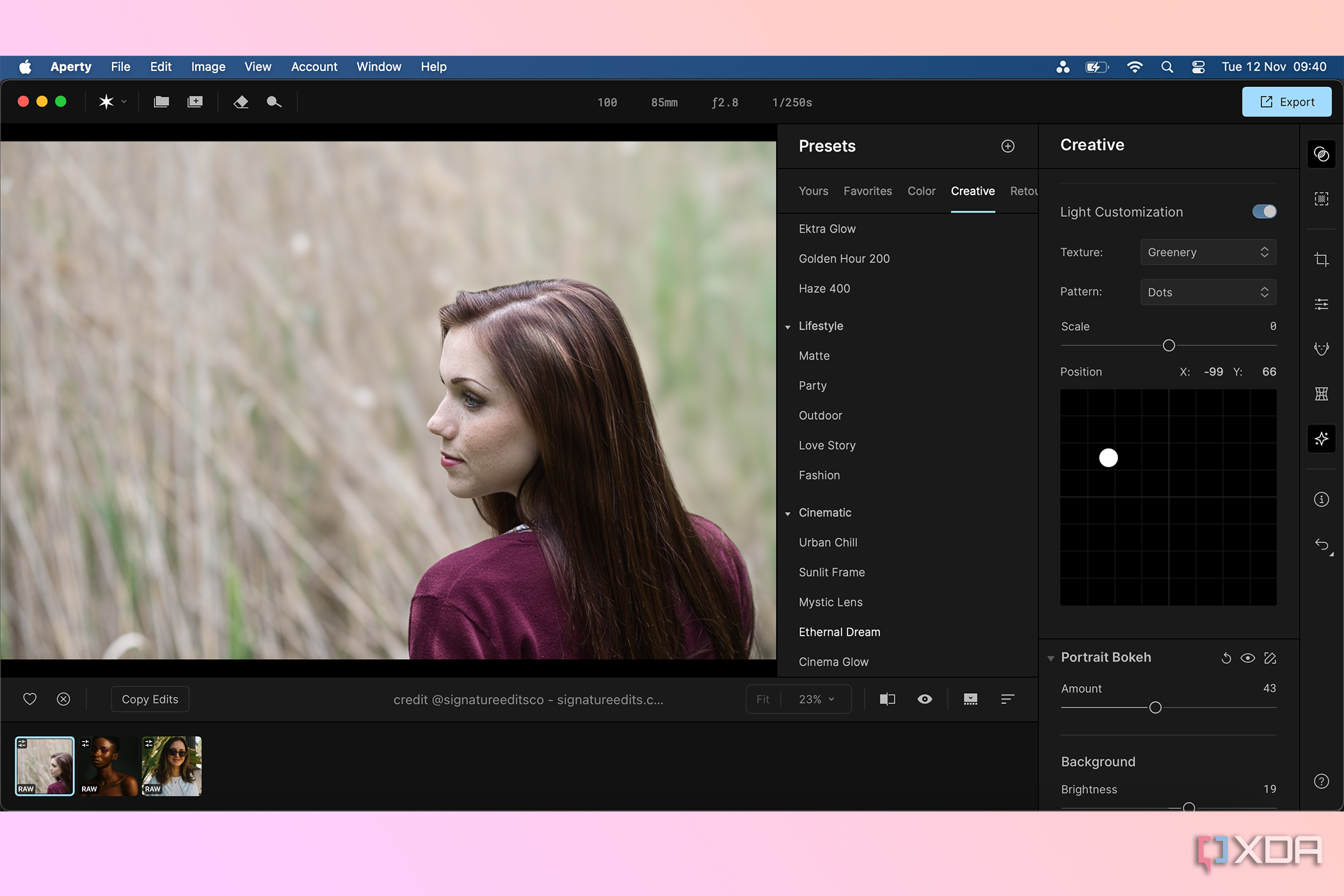The image size is (1344, 896).
Task: Click the Export button
Action: tap(1286, 102)
